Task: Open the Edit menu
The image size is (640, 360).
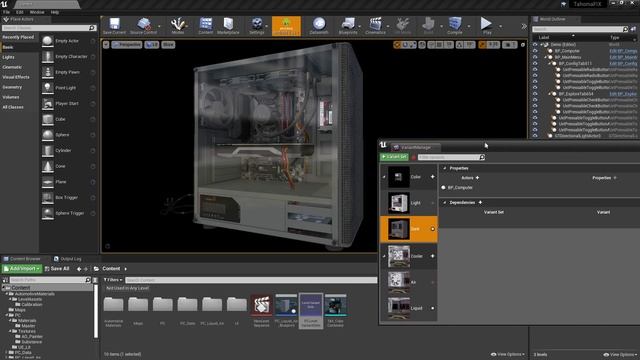Action: (20, 12)
